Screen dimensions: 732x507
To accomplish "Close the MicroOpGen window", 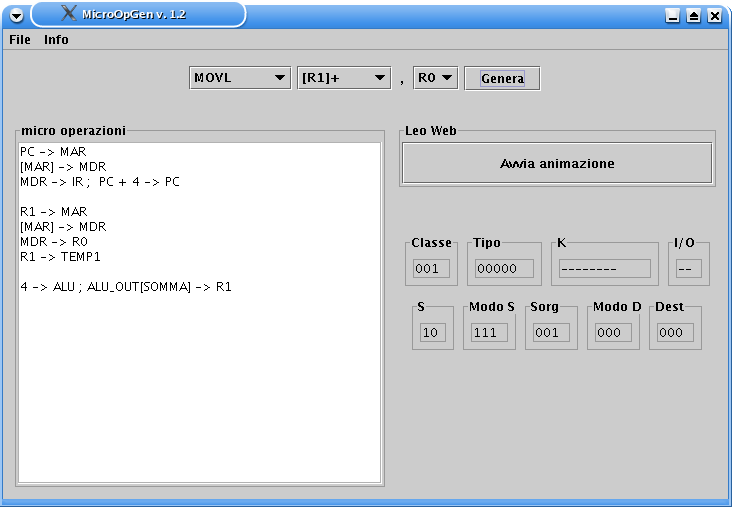I will click(714, 15).
